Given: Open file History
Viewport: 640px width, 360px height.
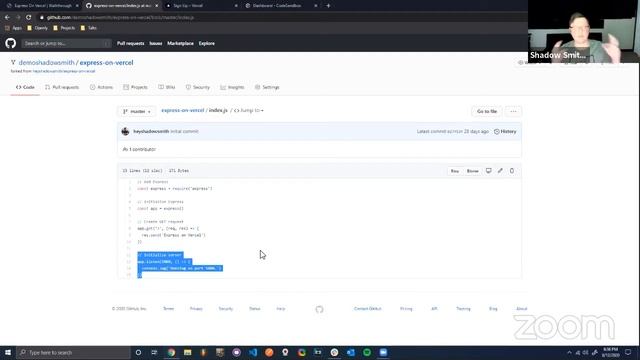Looking at the screenshot, I should coord(505,131).
